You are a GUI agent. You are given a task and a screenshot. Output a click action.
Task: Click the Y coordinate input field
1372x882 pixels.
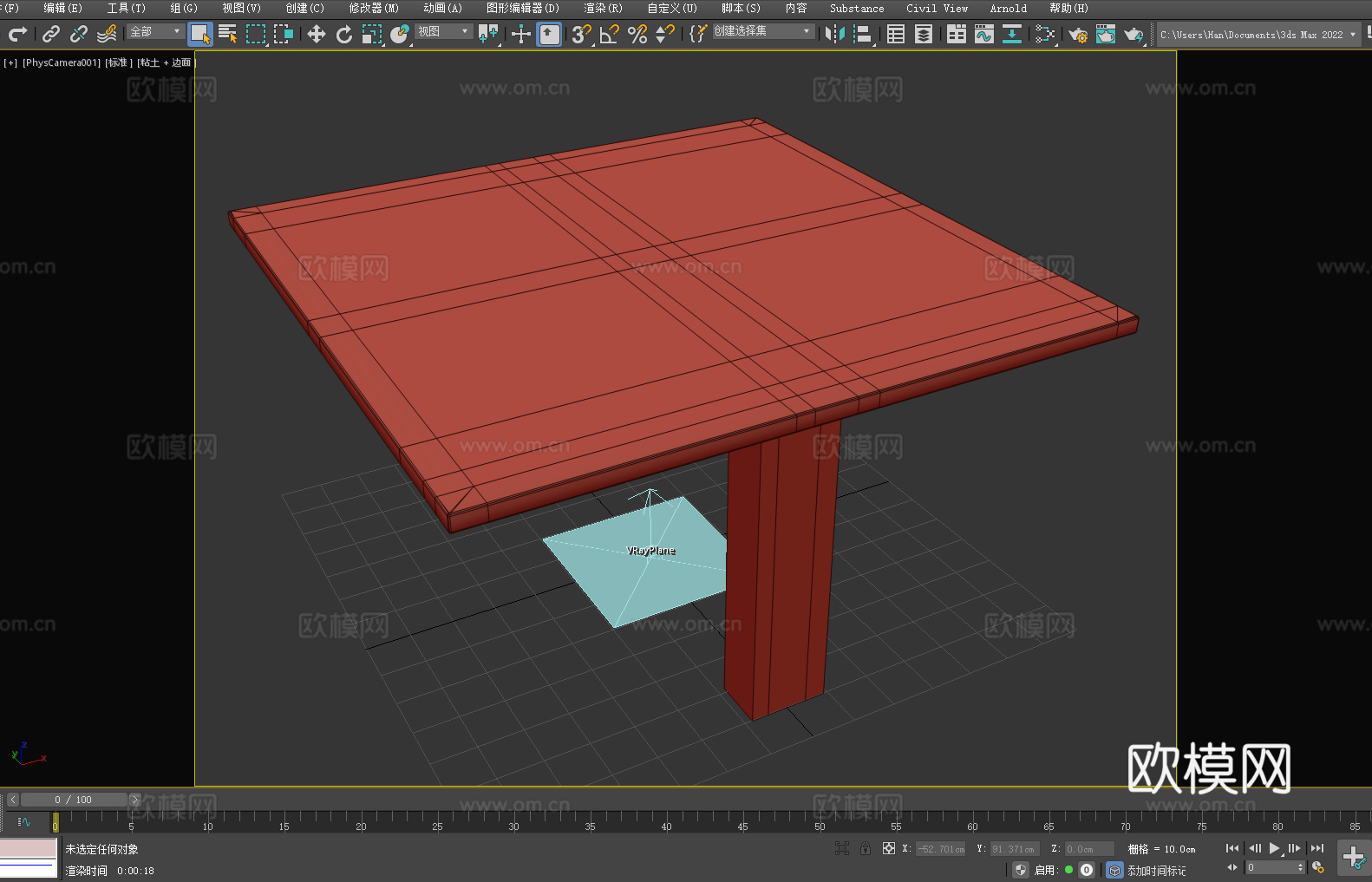click(1015, 849)
